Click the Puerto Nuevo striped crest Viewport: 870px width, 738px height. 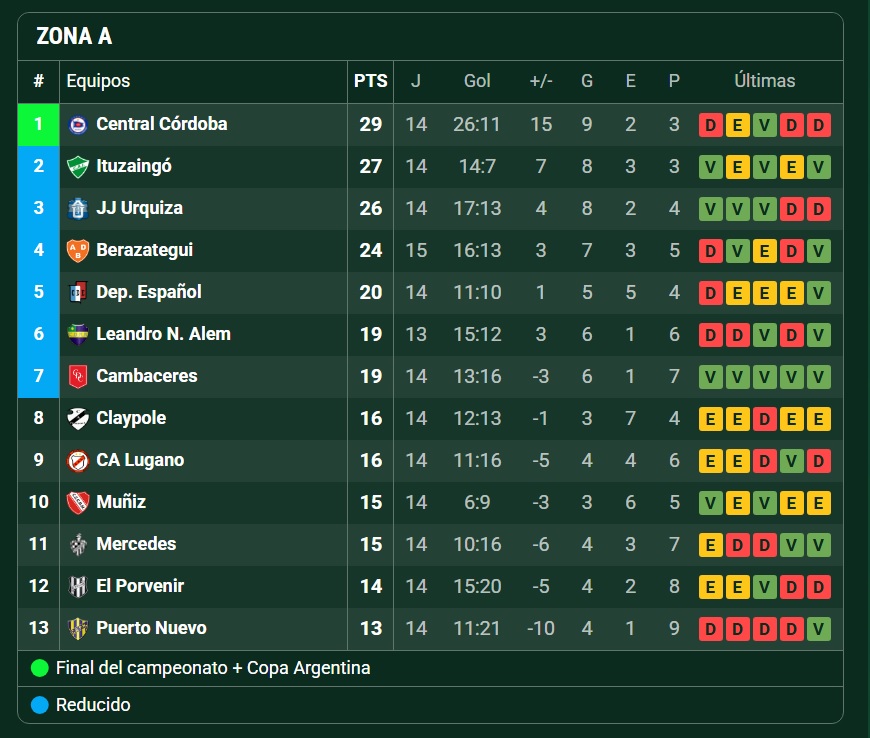coord(78,629)
